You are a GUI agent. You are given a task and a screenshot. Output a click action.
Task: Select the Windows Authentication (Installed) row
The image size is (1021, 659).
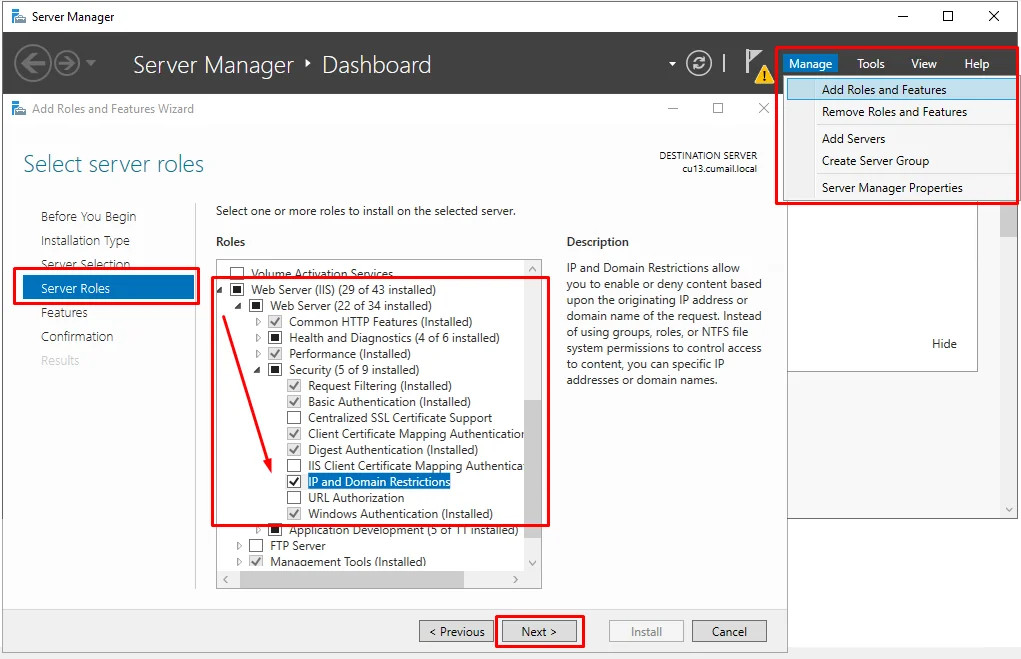coord(400,514)
